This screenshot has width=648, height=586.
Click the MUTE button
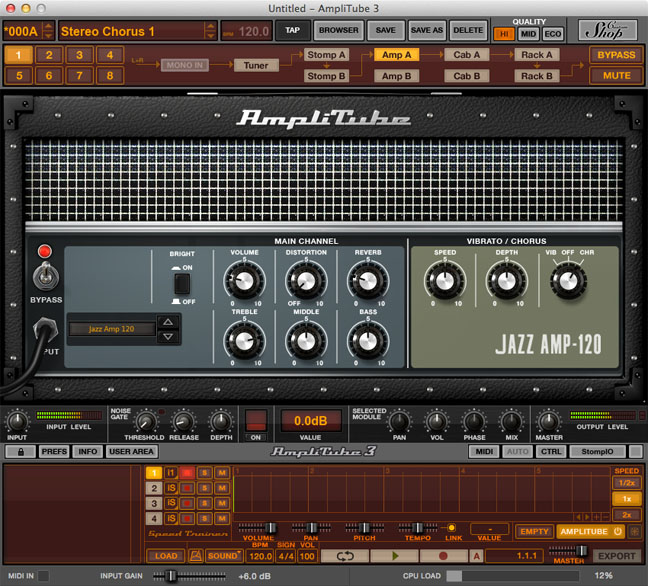click(616, 76)
